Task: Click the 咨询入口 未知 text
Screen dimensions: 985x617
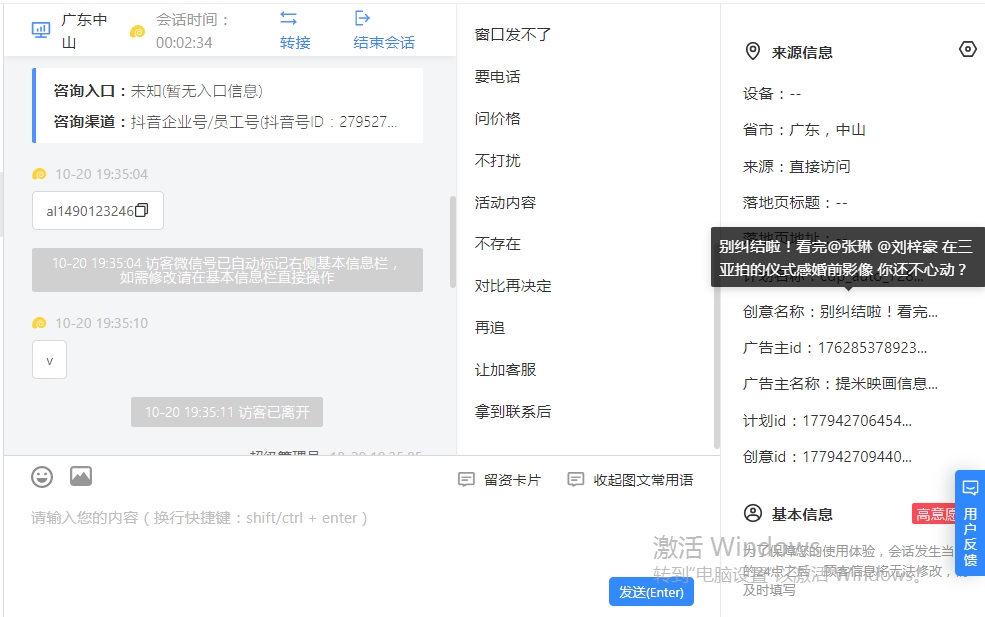Action: click(x=158, y=91)
